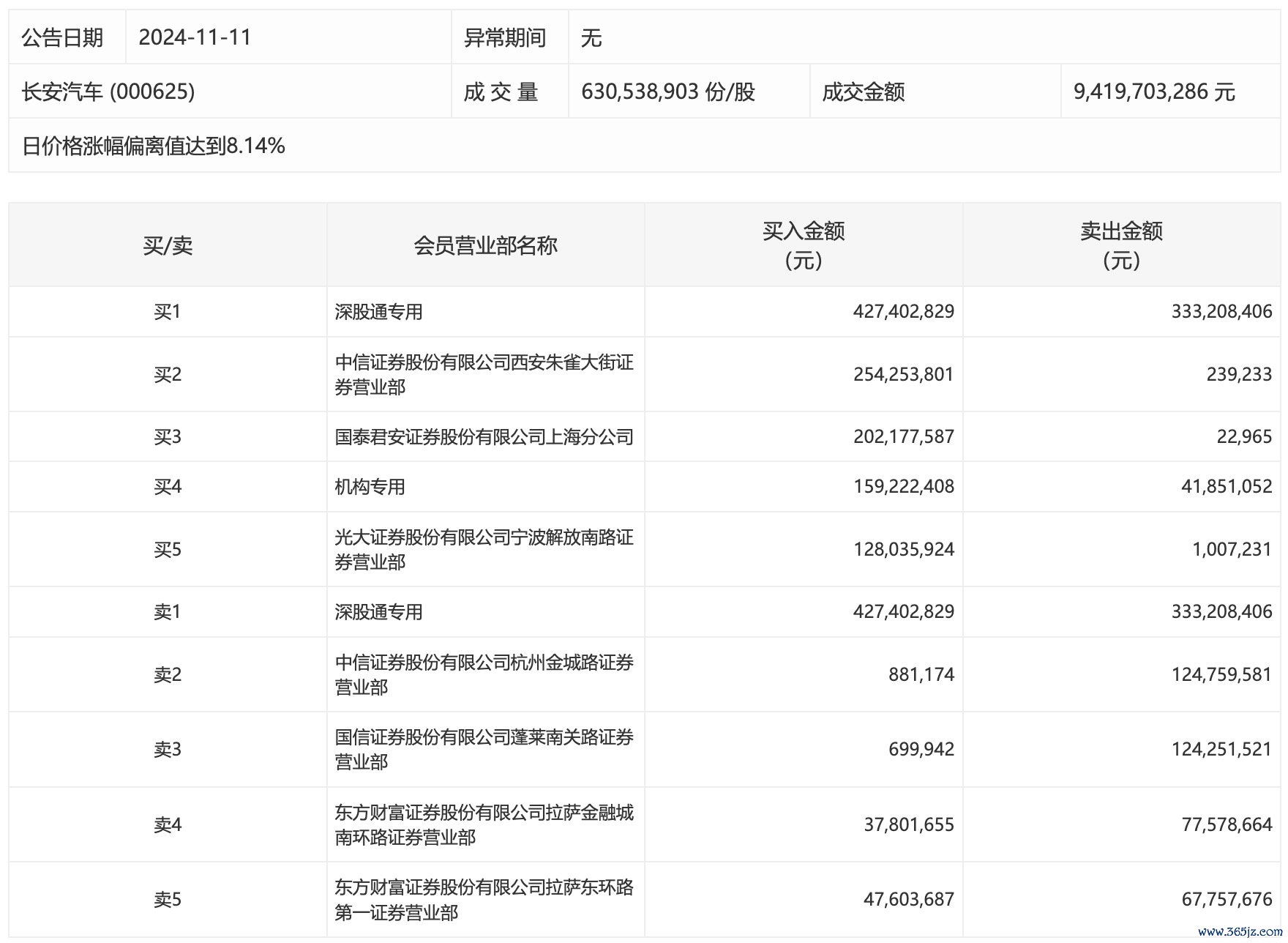Select the 买4 row label
The height and width of the screenshot is (943, 1288).
[x=168, y=487]
